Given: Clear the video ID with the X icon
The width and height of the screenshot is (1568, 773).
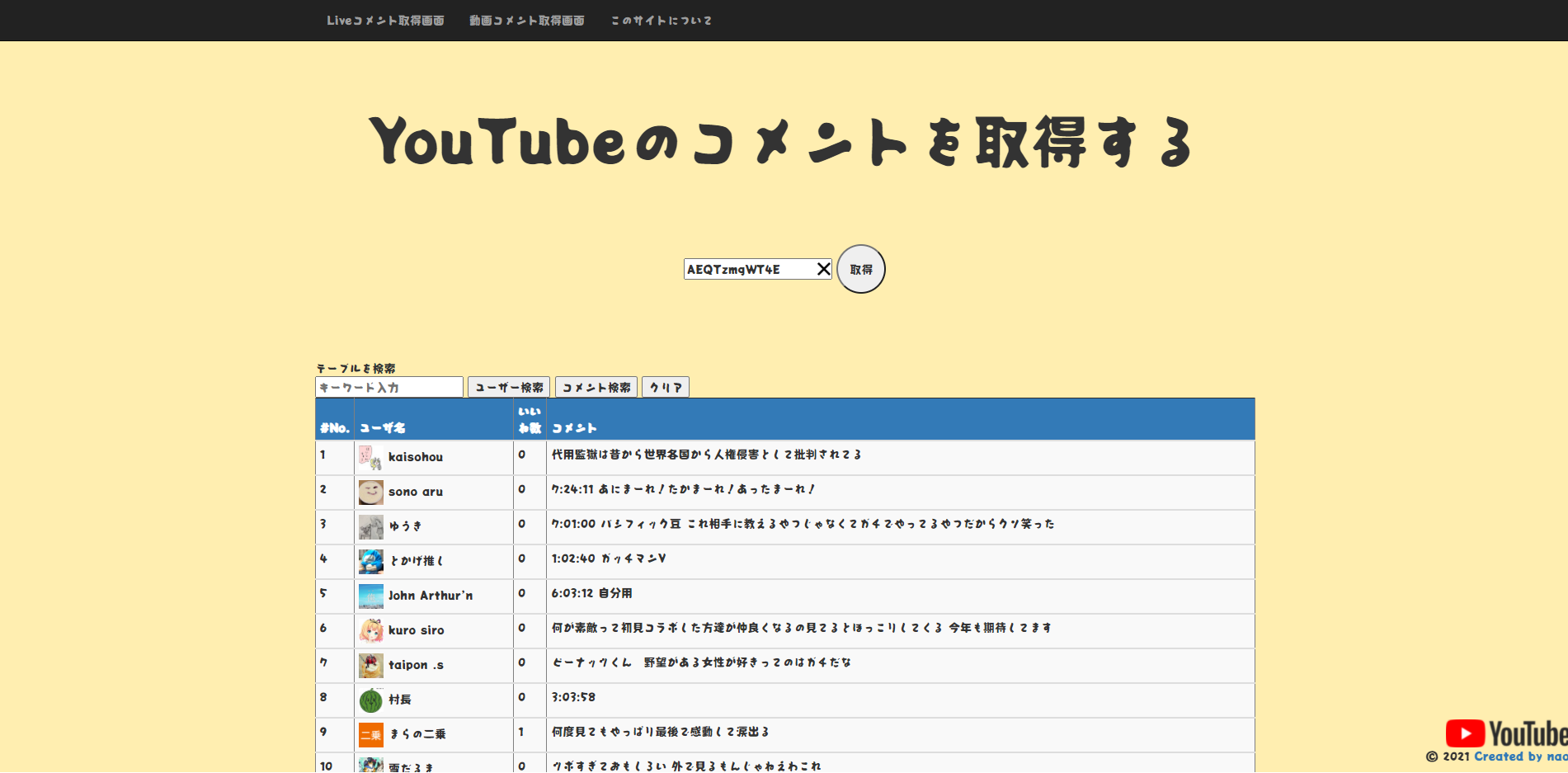Looking at the screenshot, I should pyautogui.click(x=823, y=268).
